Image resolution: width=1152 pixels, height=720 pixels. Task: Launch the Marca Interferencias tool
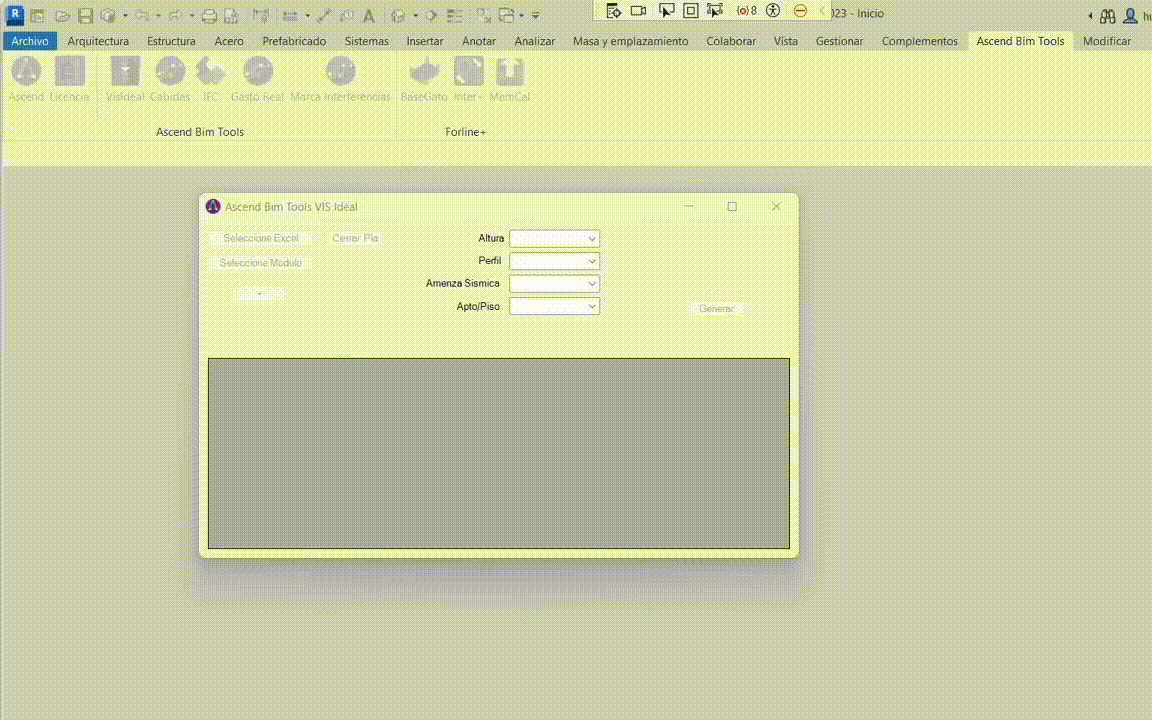(x=340, y=79)
